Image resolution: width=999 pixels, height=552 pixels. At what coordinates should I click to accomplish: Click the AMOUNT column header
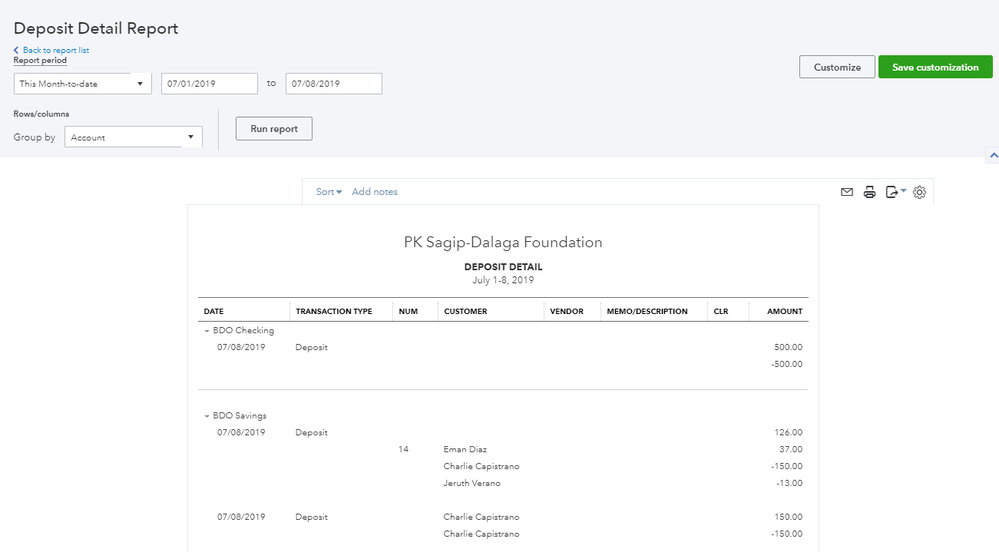click(x=784, y=311)
